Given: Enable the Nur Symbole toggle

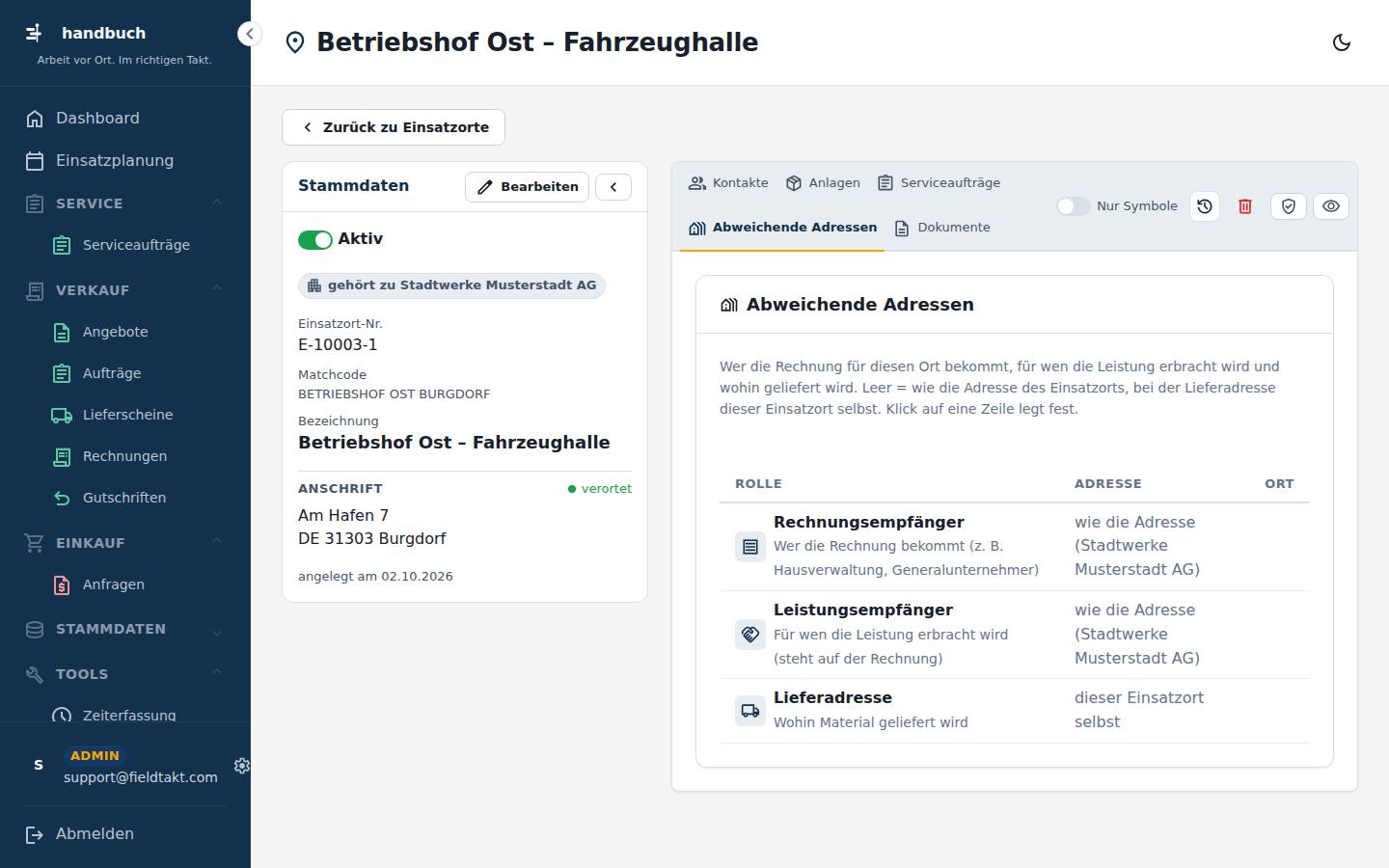Looking at the screenshot, I should click(1073, 206).
